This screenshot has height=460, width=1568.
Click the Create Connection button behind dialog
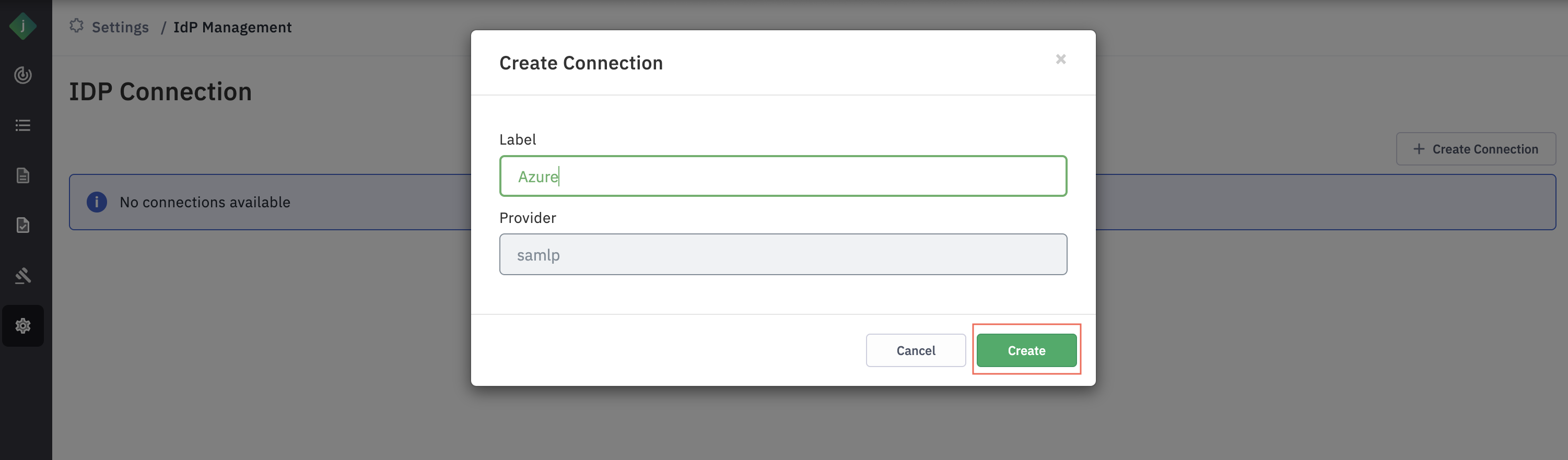[x=1476, y=149]
